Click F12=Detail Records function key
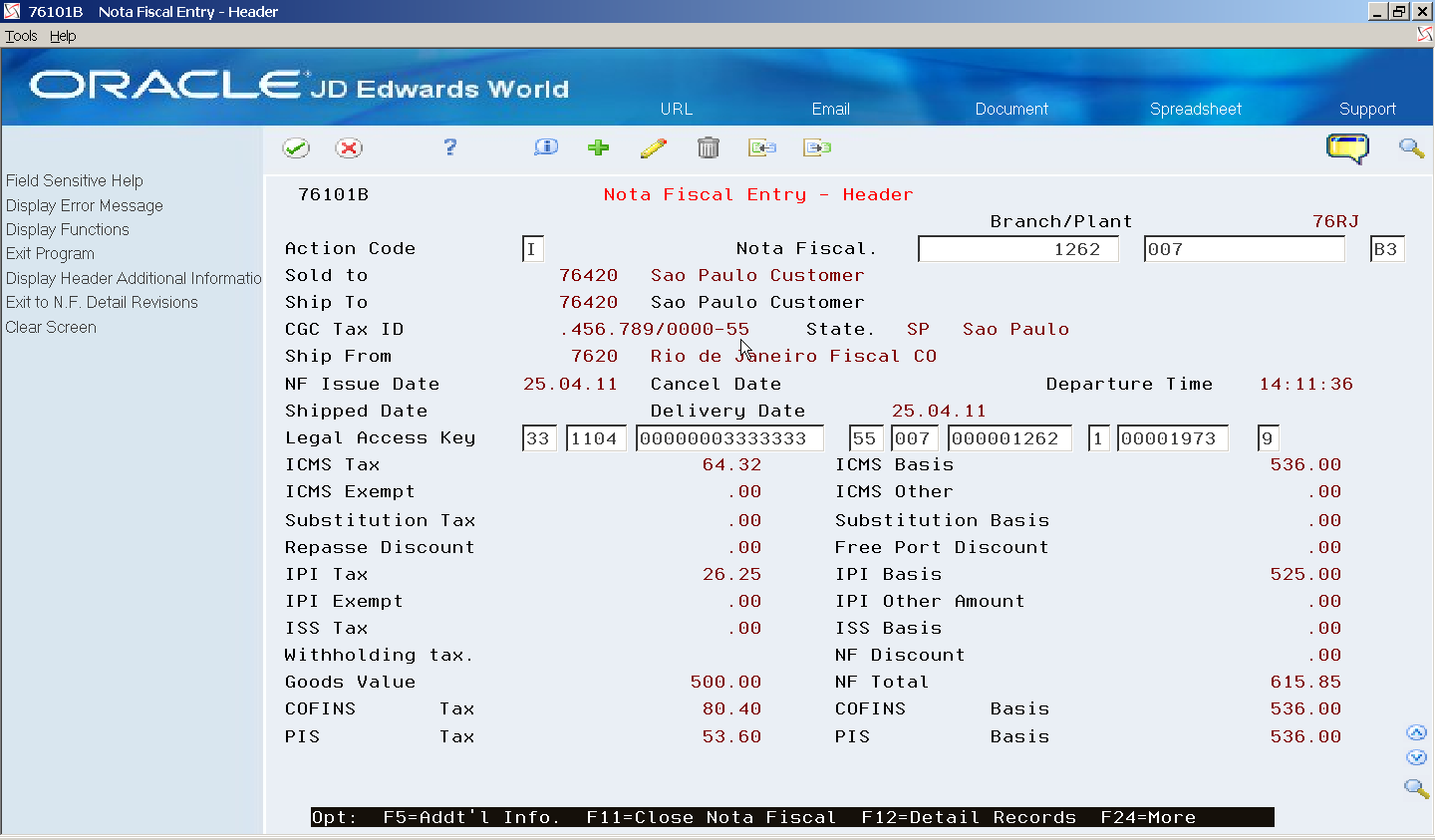Viewport: 1435px width, 840px height. click(969, 818)
